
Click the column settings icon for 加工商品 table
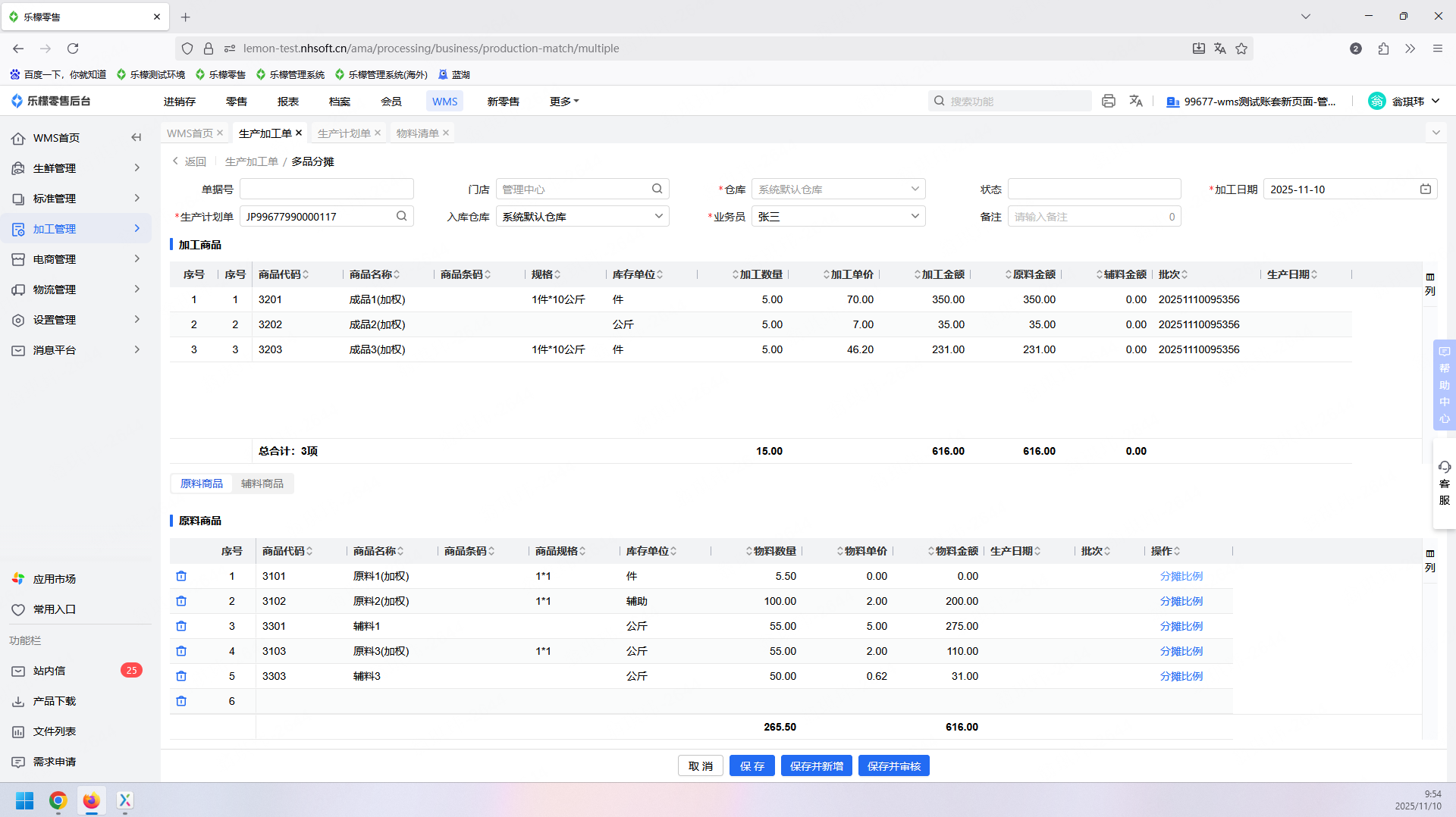click(1430, 277)
